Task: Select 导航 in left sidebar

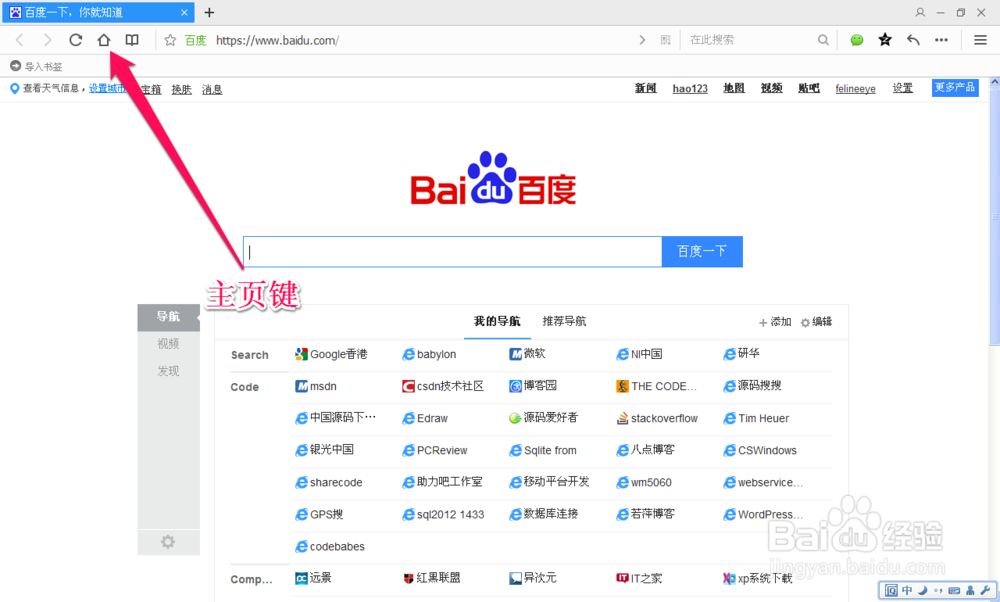Action: [x=168, y=317]
